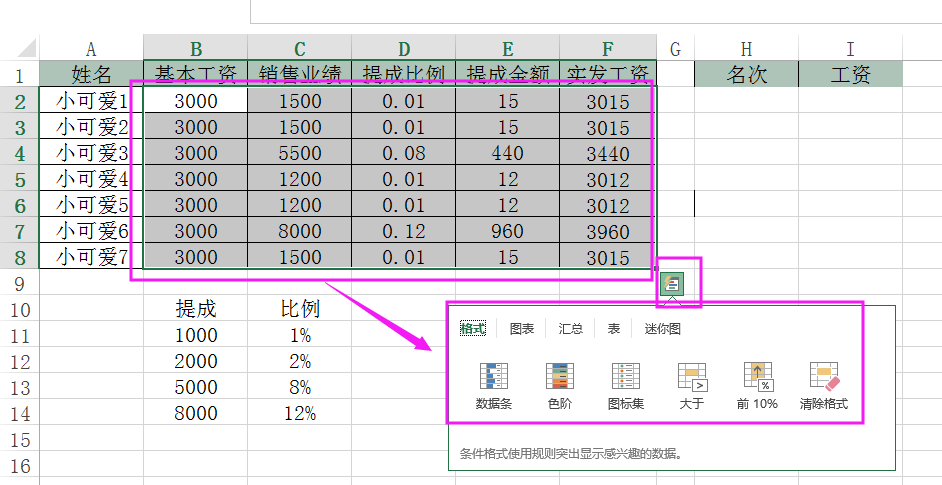Apply Top 10% (前 10%) formatting
Viewport: 942px width, 485px height.
coord(757,386)
